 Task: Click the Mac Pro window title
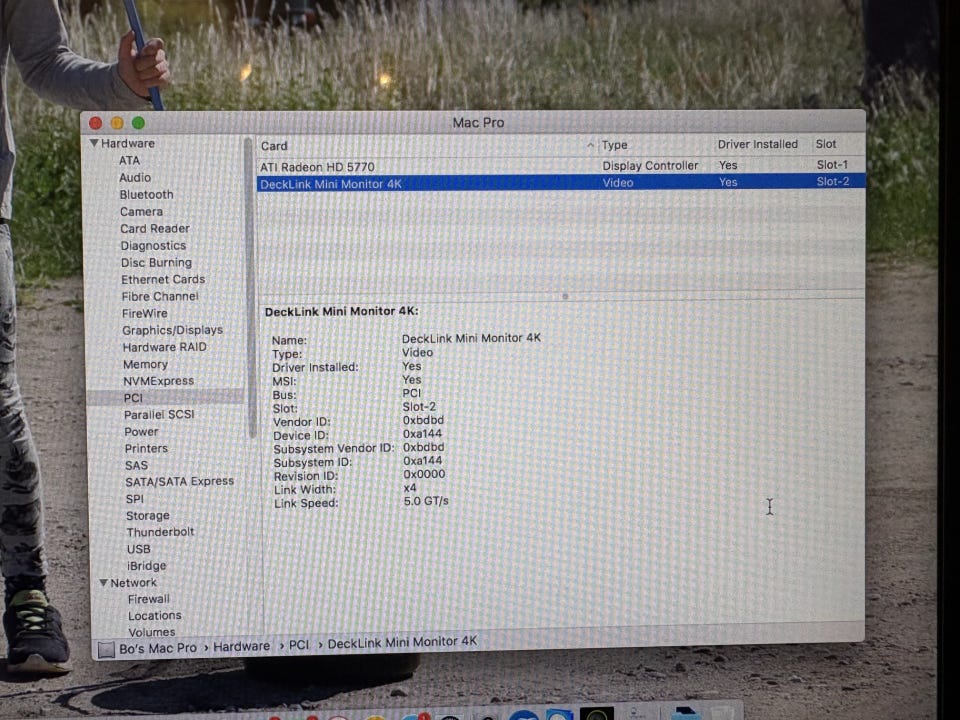tap(478, 122)
